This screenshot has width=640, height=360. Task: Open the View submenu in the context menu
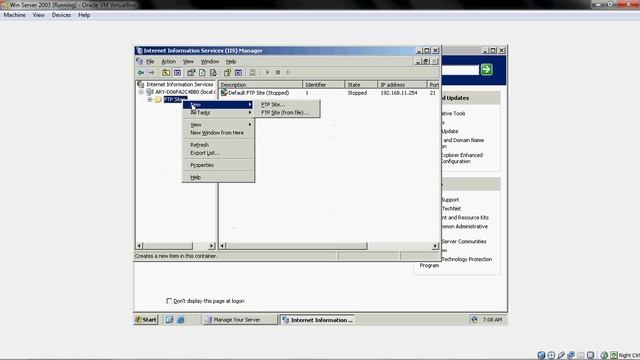218,124
